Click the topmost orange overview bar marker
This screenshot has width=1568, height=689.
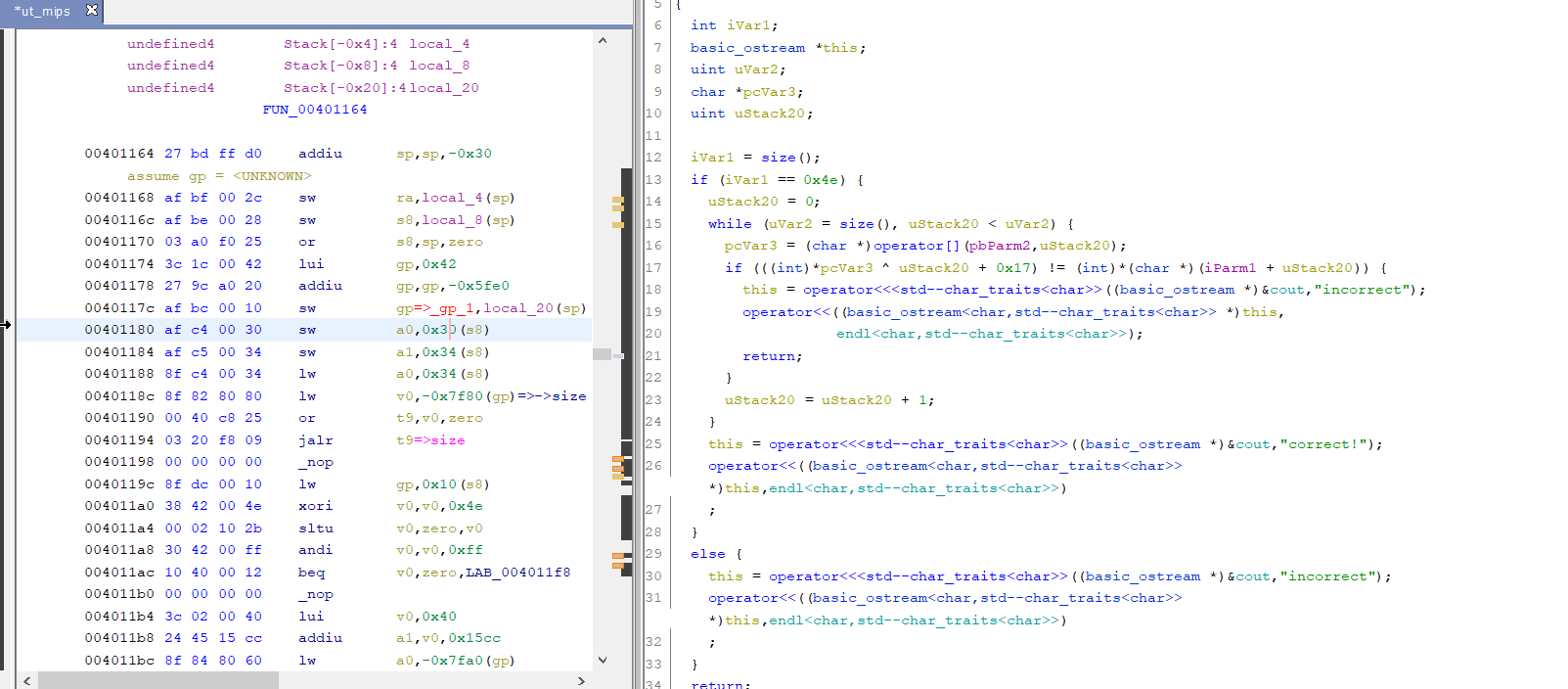click(618, 200)
